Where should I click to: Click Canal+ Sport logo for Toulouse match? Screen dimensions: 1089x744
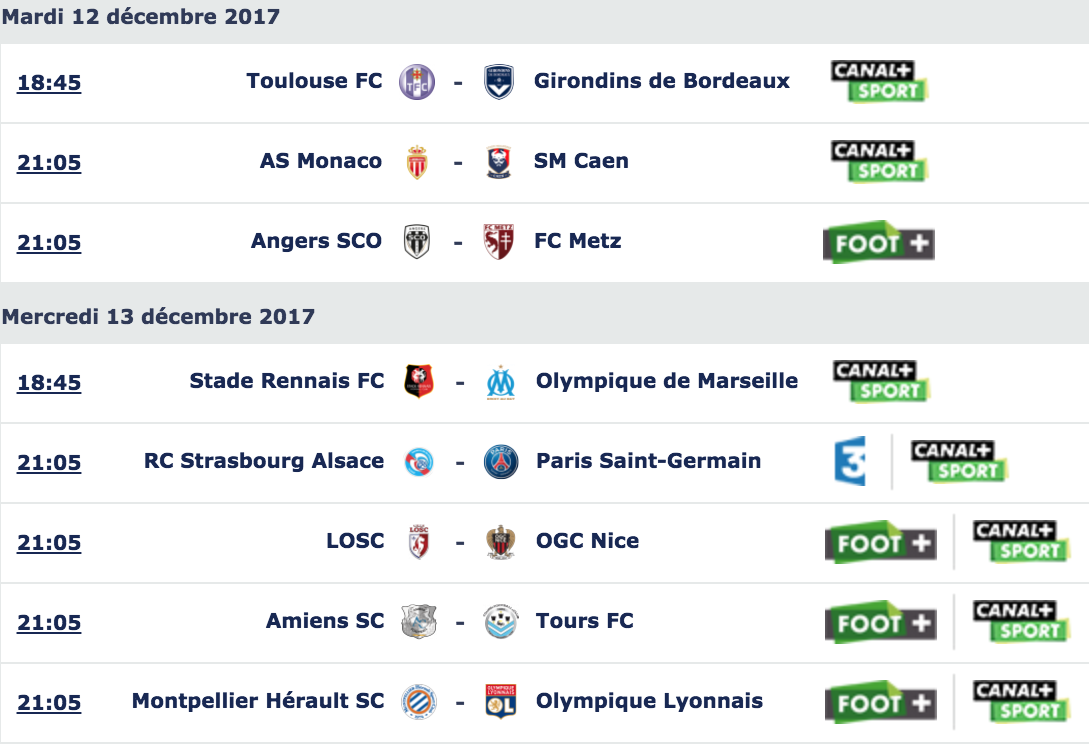[879, 81]
